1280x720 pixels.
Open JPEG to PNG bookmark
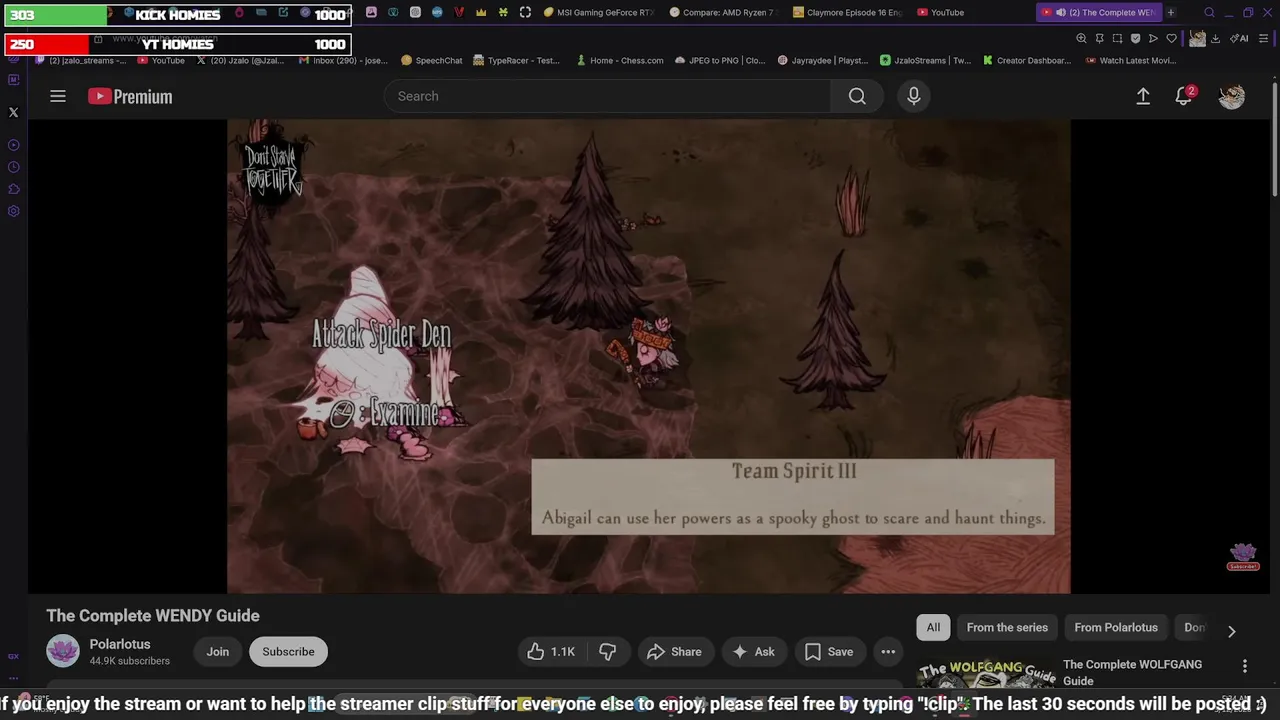(x=719, y=60)
